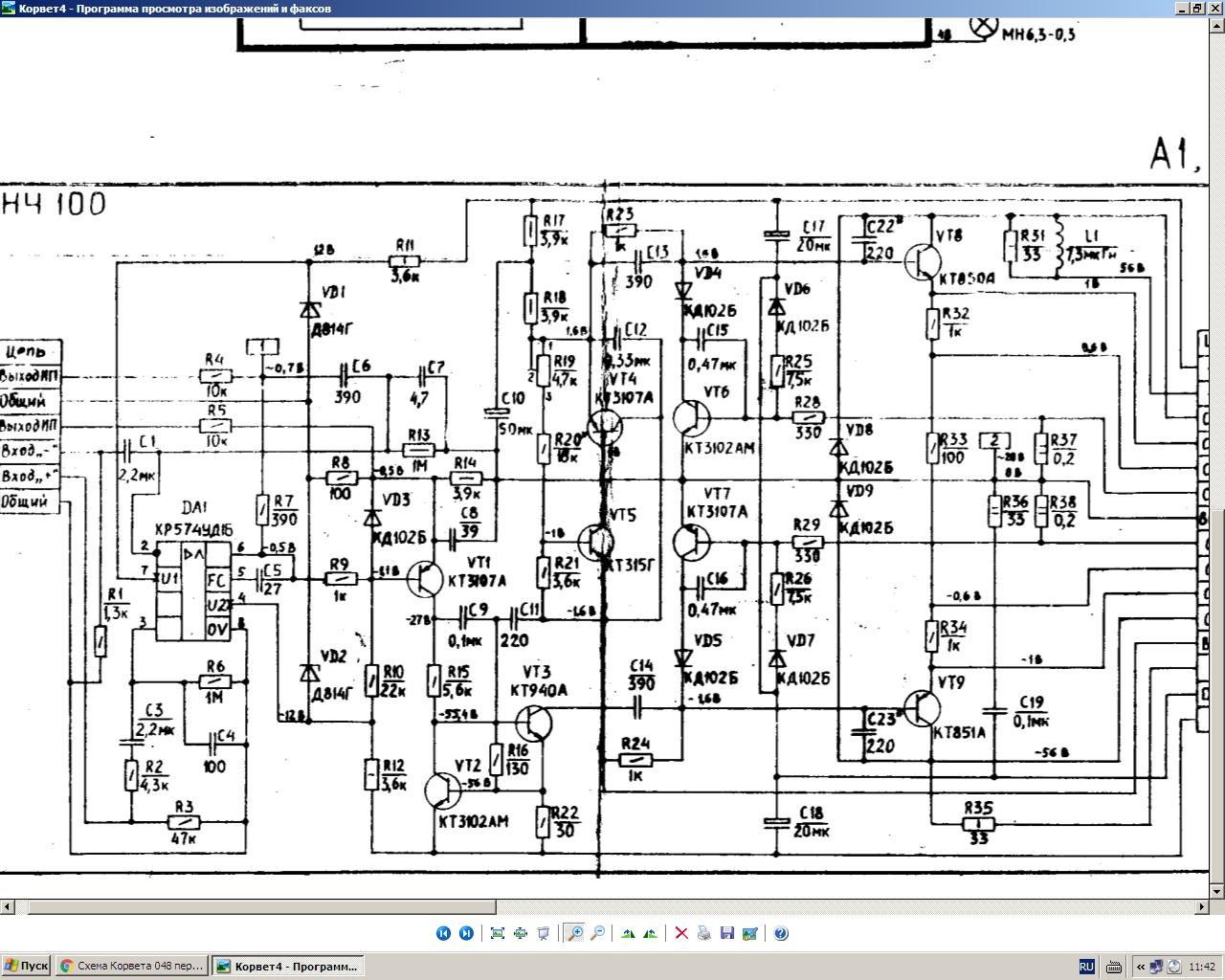Click the R35 33 resistor label
The image size is (1225, 980).
click(978, 822)
